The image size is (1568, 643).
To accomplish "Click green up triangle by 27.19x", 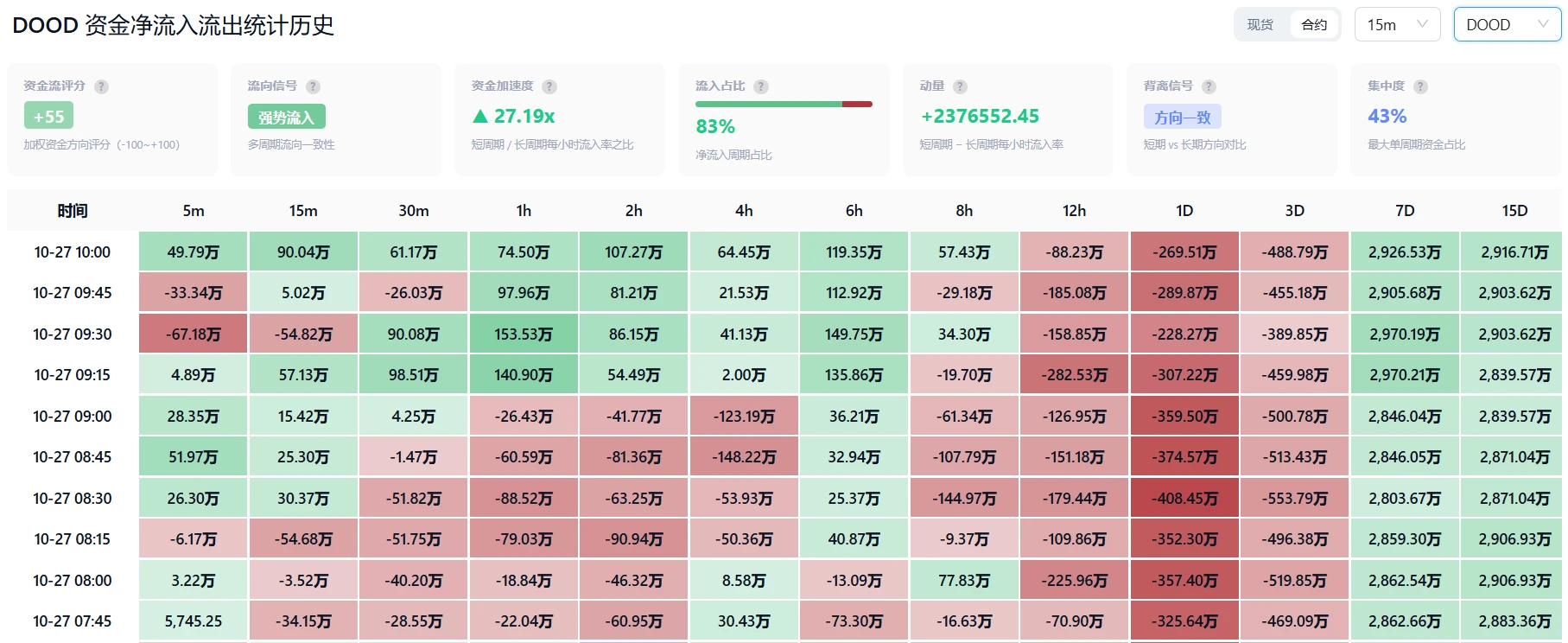I will [480, 116].
